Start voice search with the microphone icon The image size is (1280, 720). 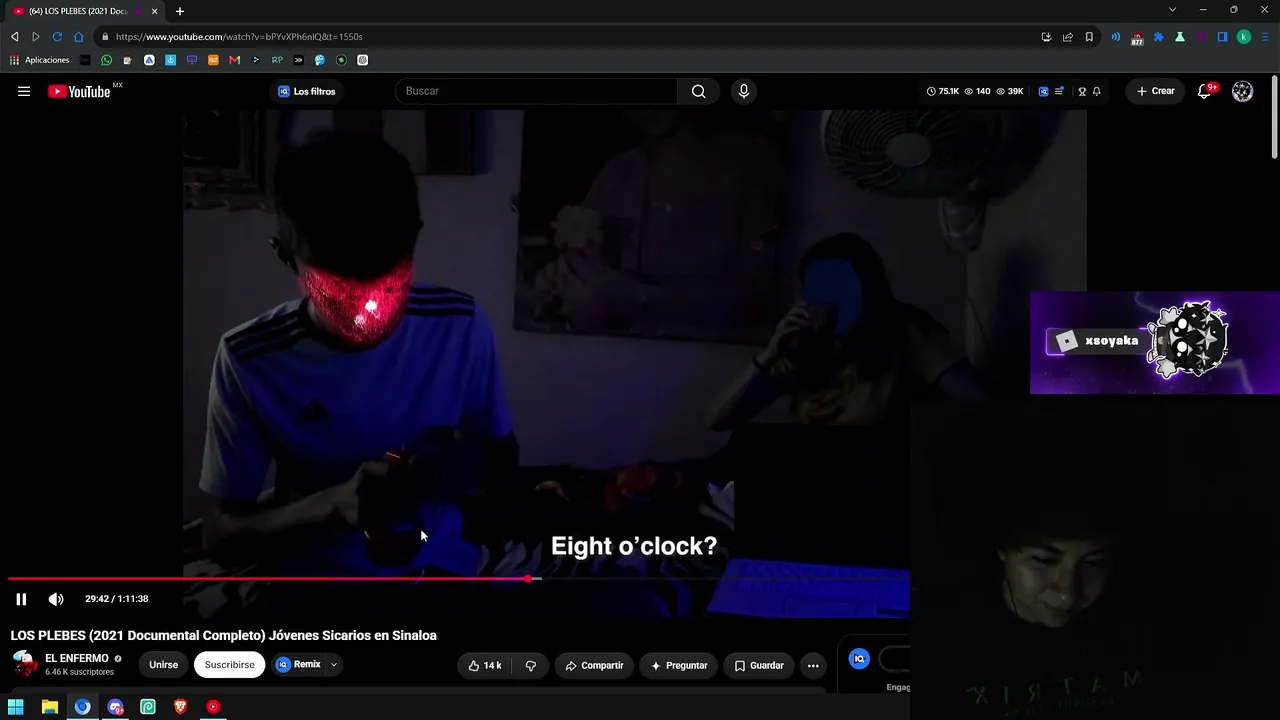(743, 91)
